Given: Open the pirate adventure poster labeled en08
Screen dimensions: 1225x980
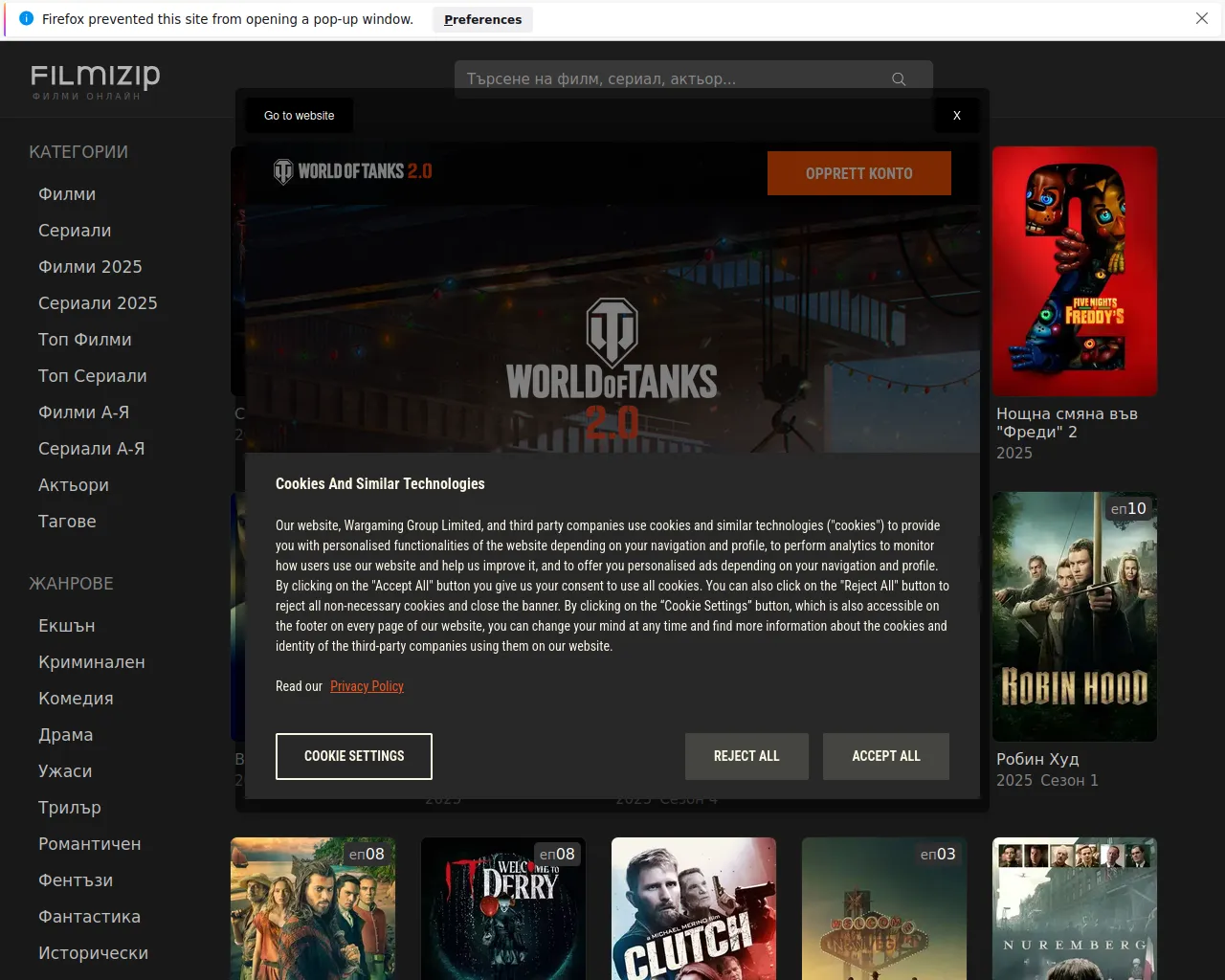Looking at the screenshot, I should click(x=313, y=908).
